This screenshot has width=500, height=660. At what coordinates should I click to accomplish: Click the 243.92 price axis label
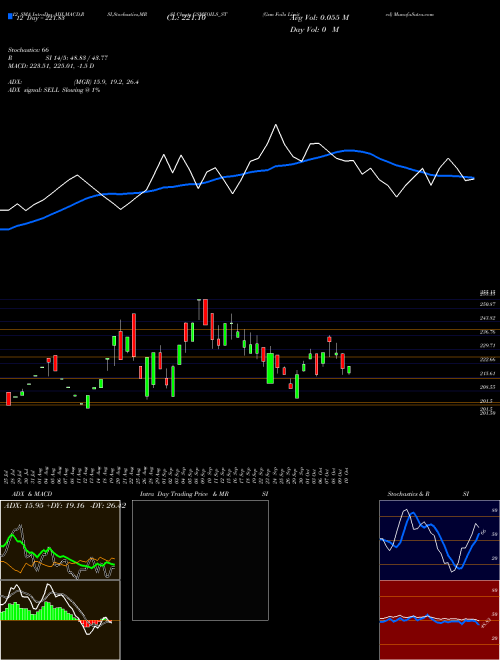click(487, 318)
